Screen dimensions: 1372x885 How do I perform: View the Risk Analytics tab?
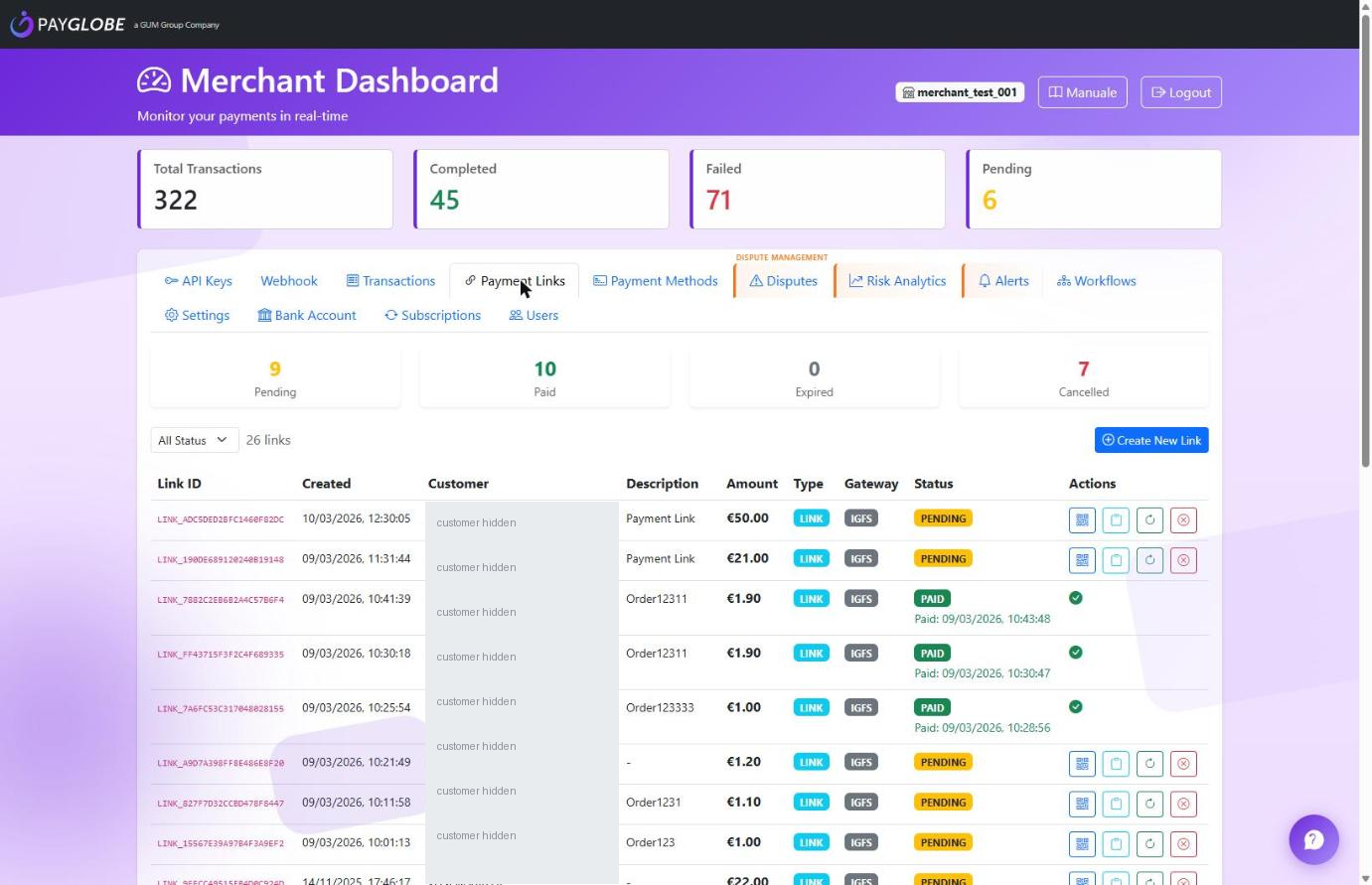pyautogui.click(x=897, y=281)
